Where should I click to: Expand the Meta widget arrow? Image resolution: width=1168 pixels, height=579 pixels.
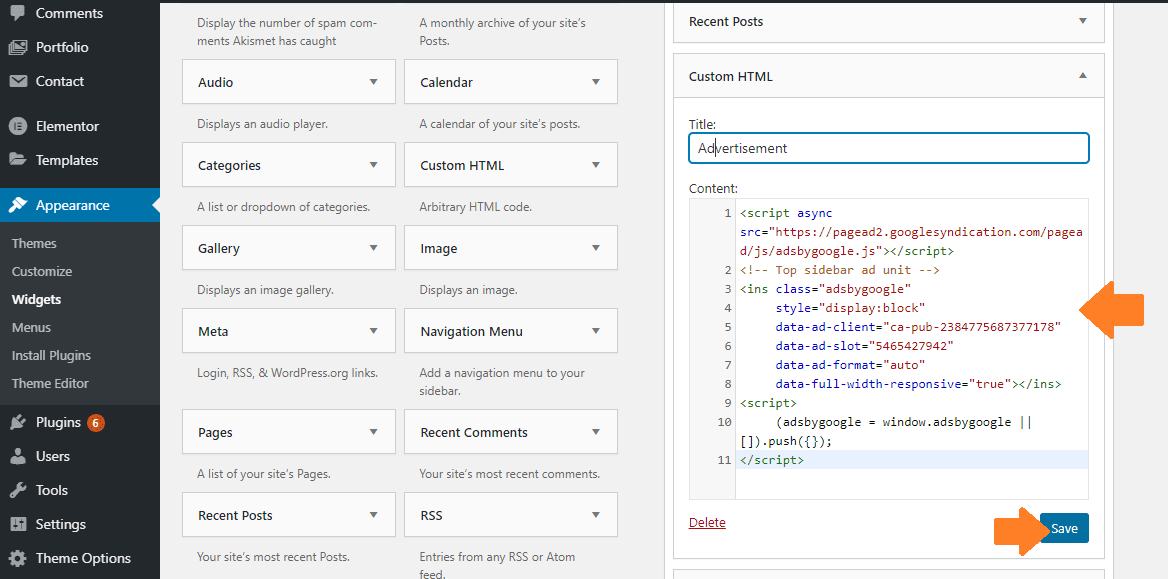pos(373,331)
